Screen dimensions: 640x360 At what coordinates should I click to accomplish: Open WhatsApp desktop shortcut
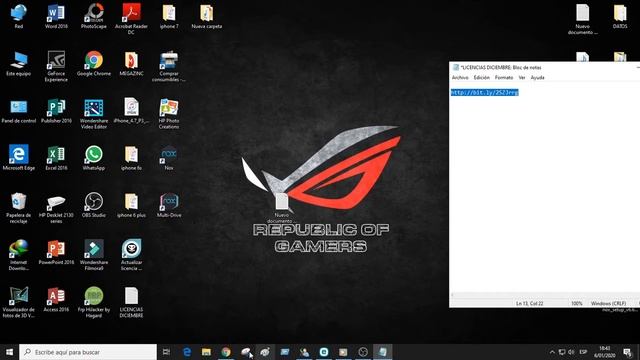click(x=94, y=158)
